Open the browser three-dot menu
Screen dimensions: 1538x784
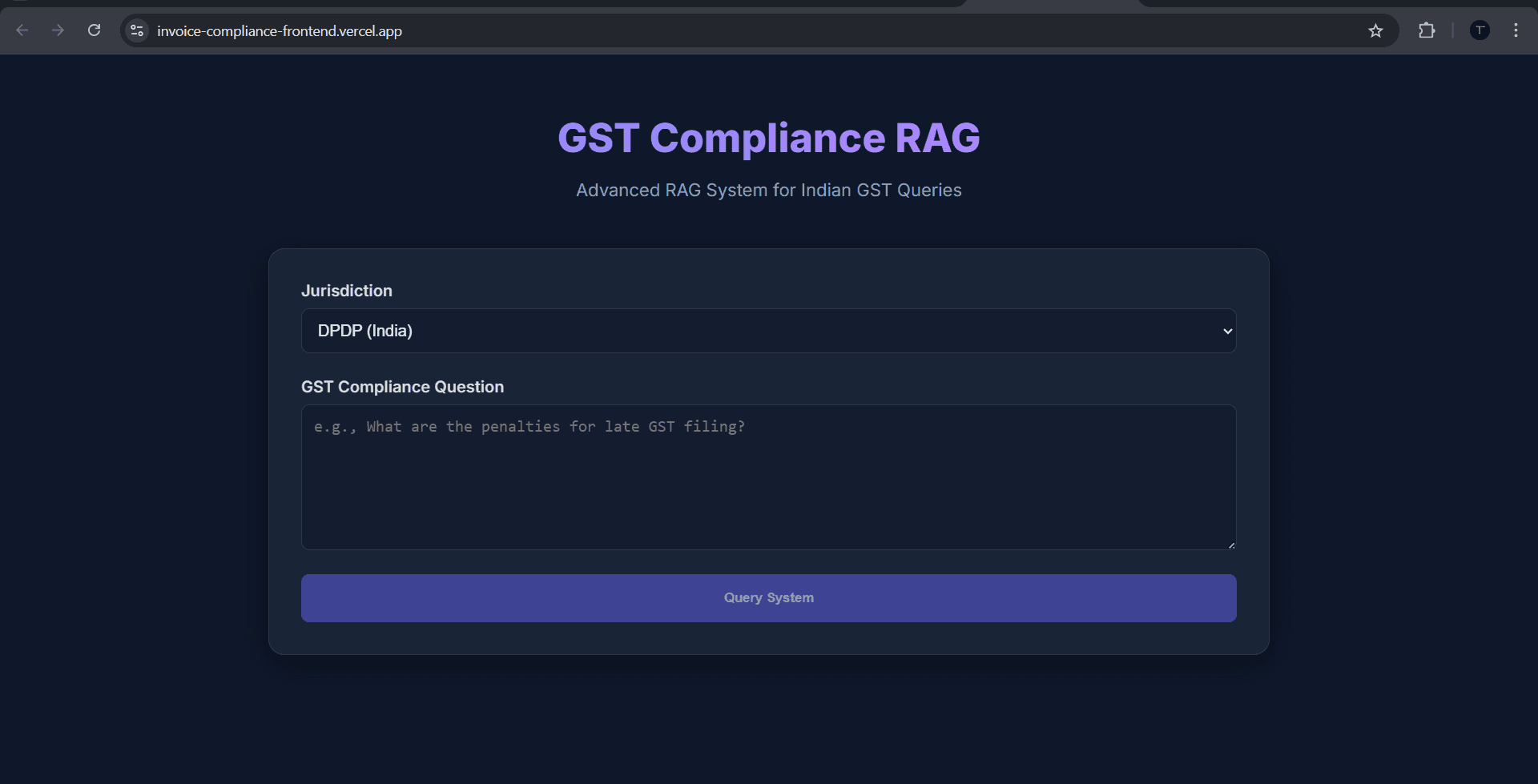(1516, 30)
